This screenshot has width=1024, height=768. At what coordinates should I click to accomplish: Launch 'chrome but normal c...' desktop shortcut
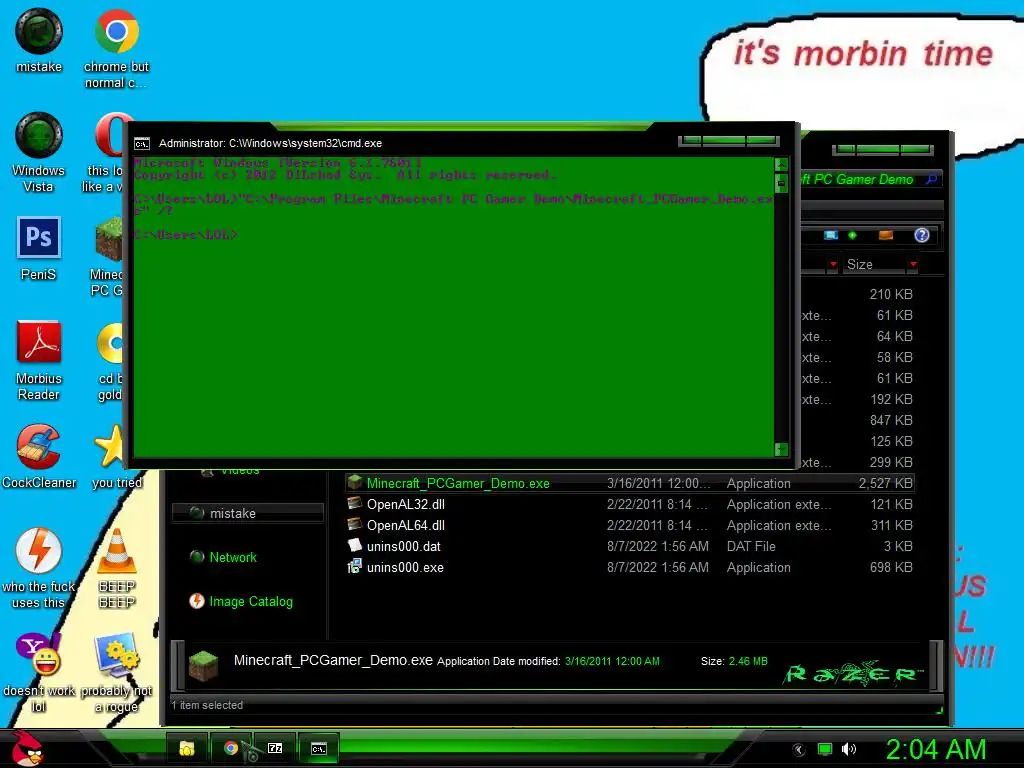116,49
